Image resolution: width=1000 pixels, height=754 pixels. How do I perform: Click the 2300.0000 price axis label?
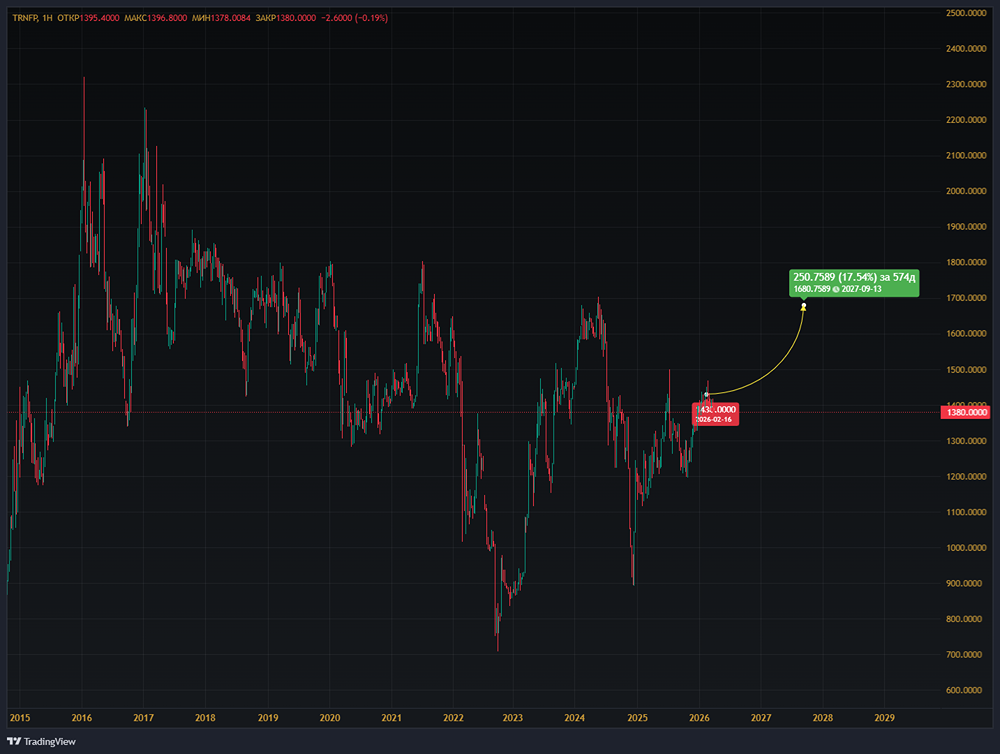coord(966,84)
